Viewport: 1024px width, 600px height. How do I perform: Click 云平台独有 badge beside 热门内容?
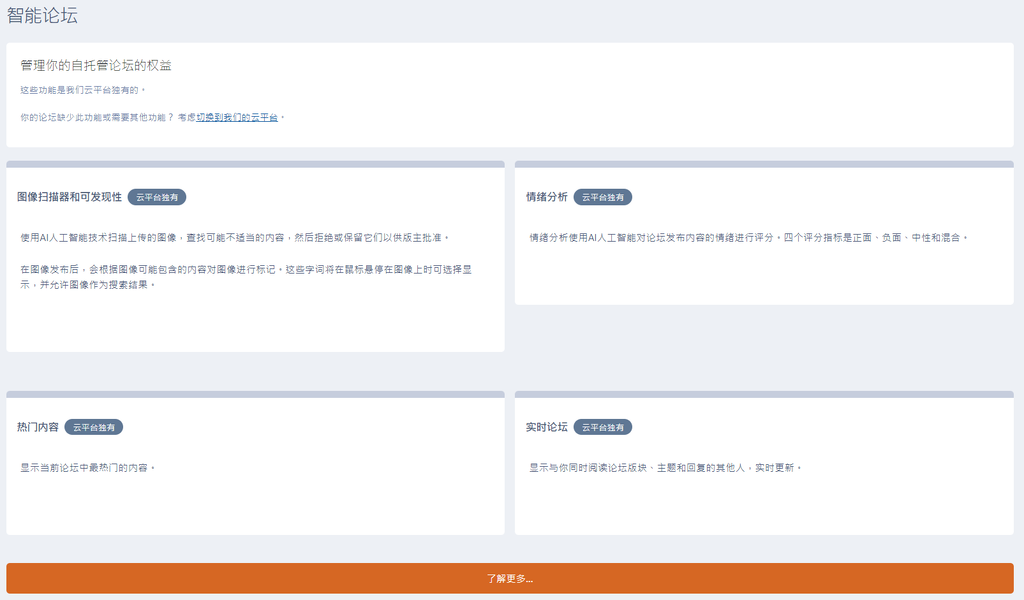[x=94, y=427]
